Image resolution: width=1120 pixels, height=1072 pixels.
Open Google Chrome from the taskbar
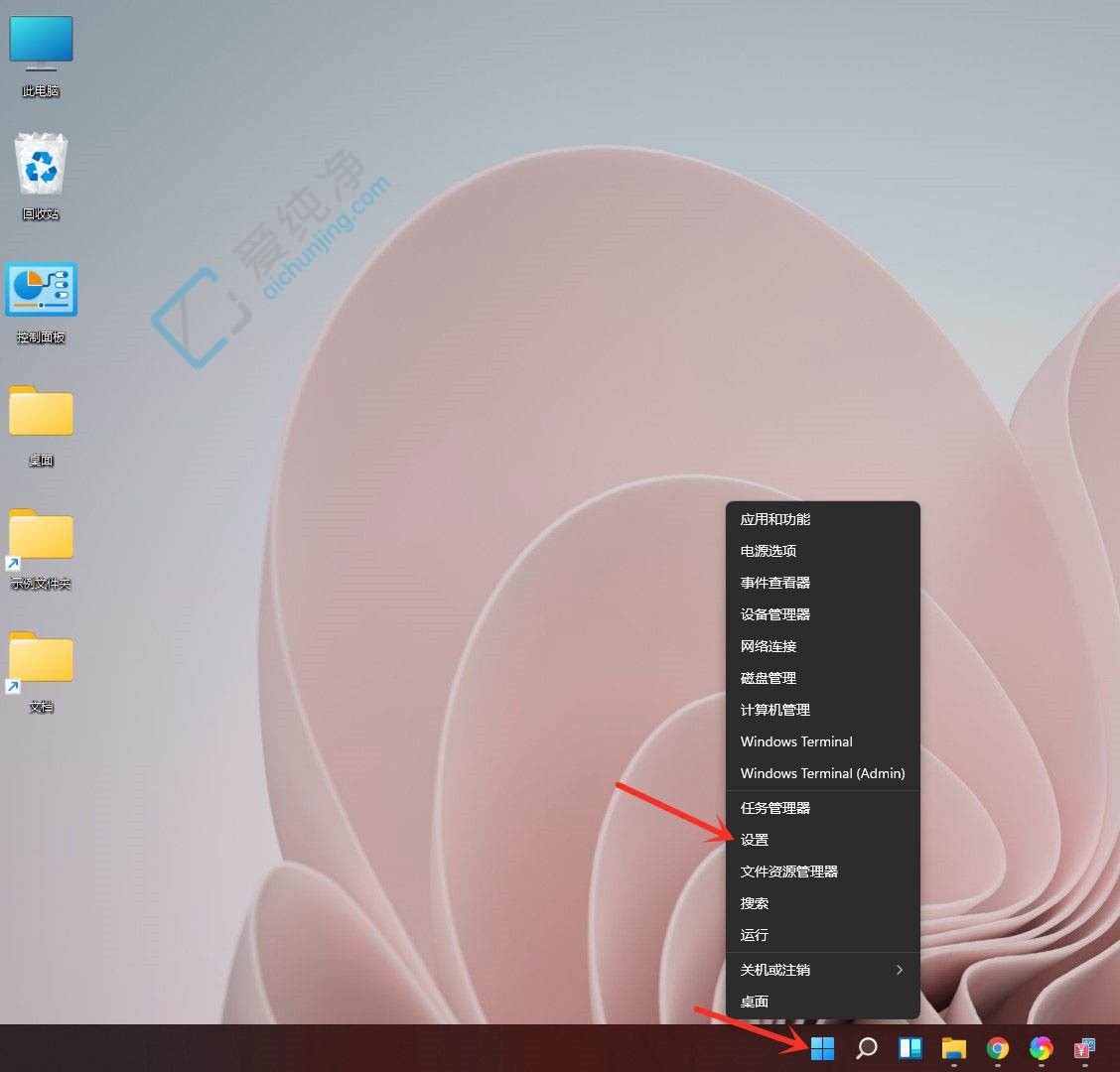coord(997,1048)
